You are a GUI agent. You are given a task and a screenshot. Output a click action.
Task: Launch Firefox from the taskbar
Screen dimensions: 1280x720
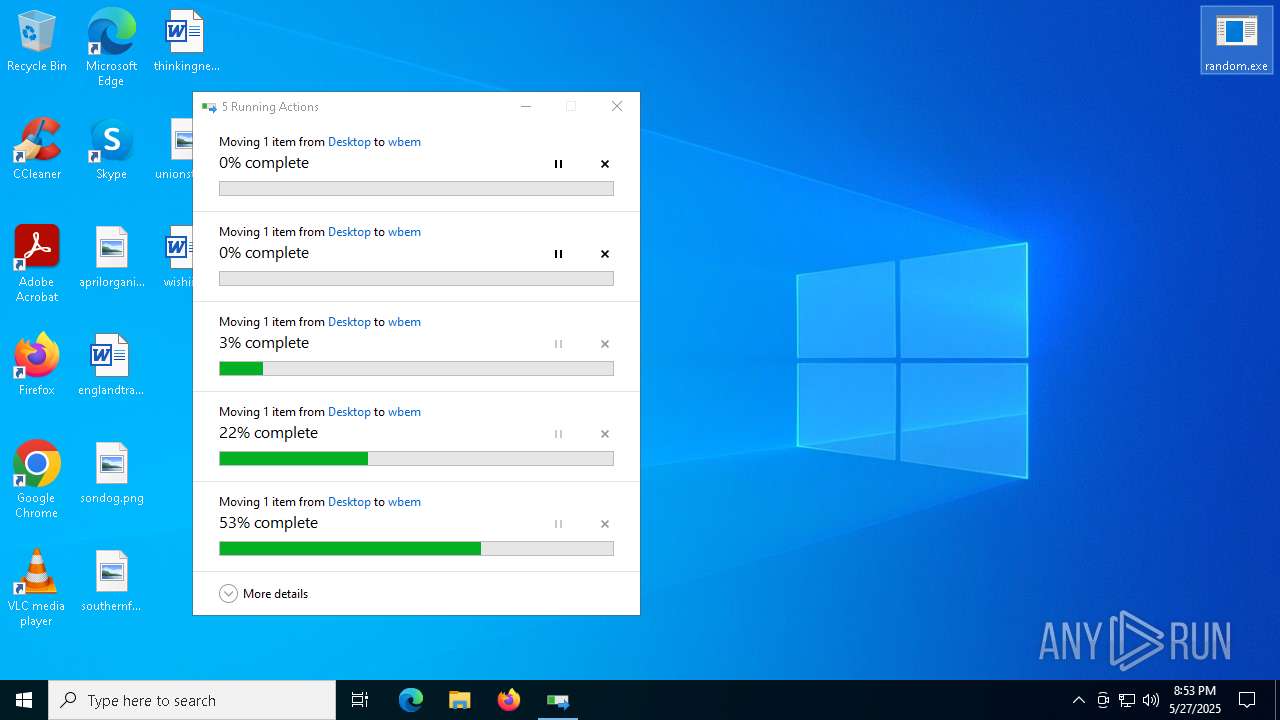point(509,700)
